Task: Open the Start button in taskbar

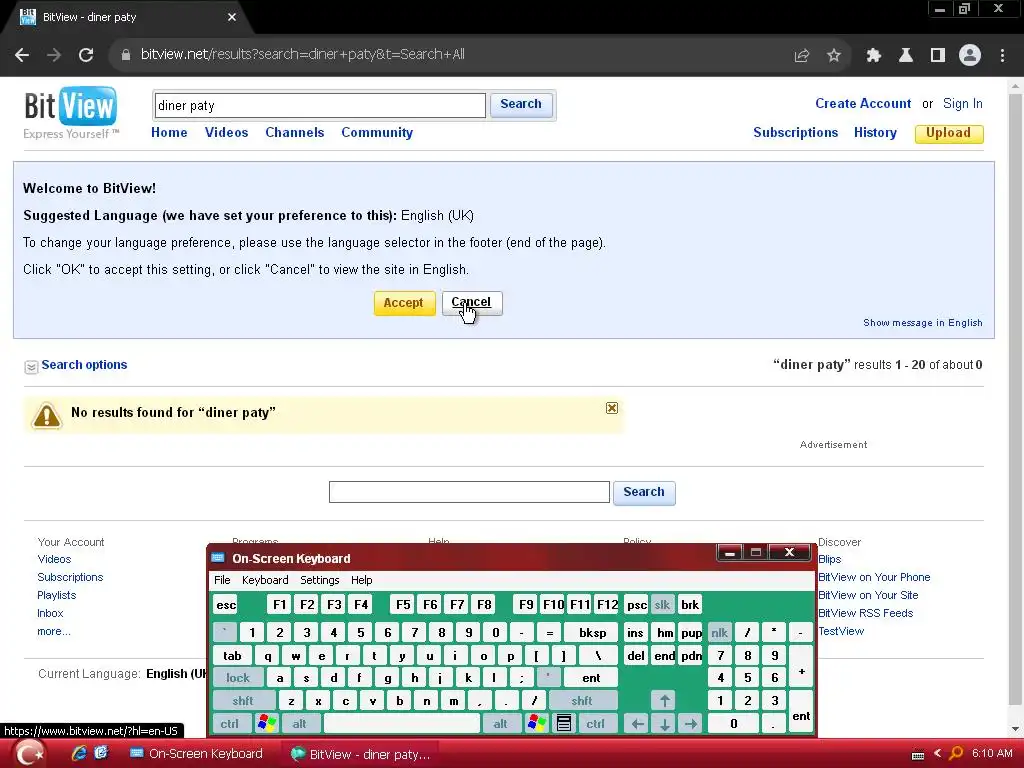Action: pyautogui.click(x=29, y=754)
